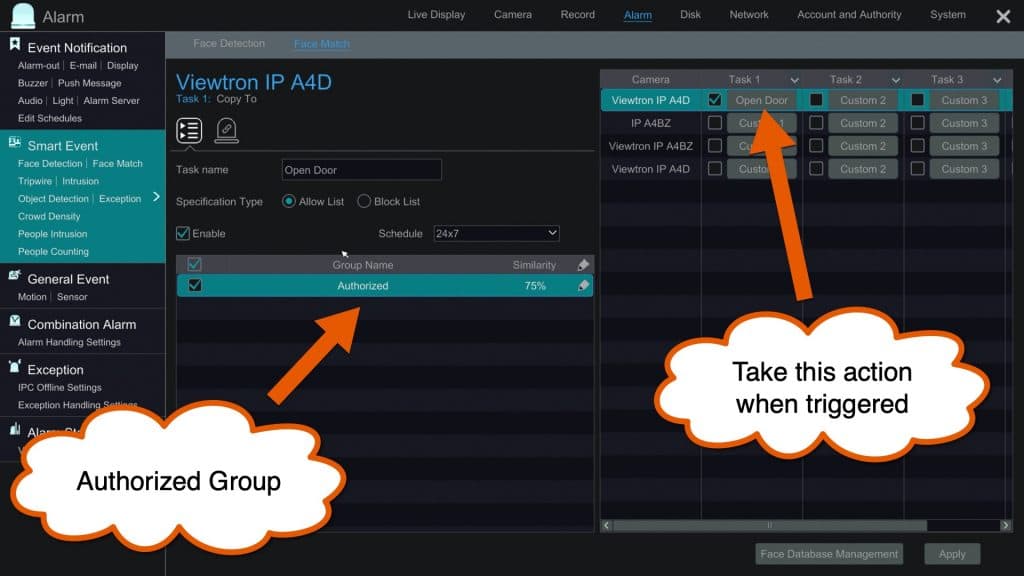Viewport: 1024px width, 576px height.
Task: Click the Combination Alarm section icon
Action: (14, 321)
